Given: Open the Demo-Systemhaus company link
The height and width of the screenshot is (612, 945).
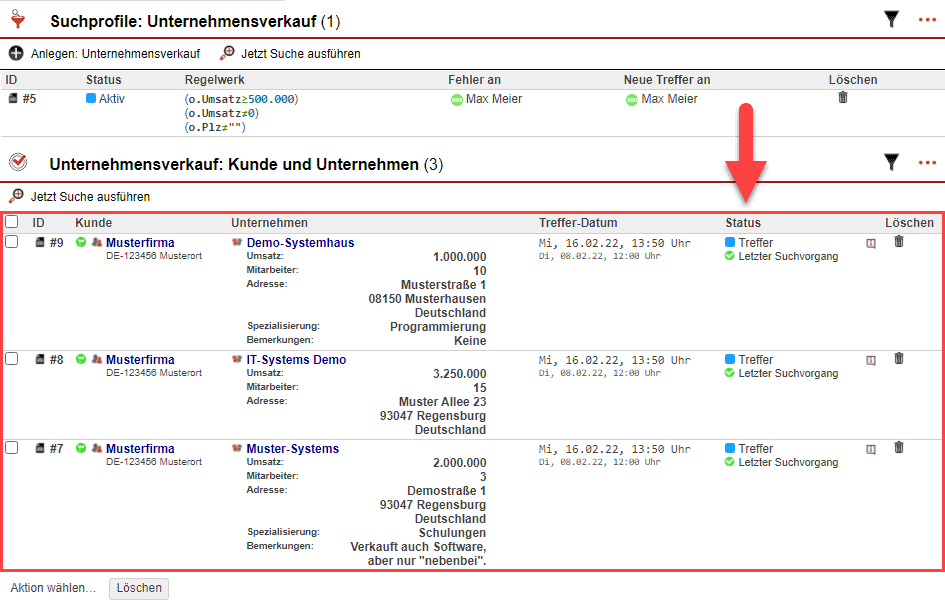Looking at the screenshot, I should click(x=300, y=243).
